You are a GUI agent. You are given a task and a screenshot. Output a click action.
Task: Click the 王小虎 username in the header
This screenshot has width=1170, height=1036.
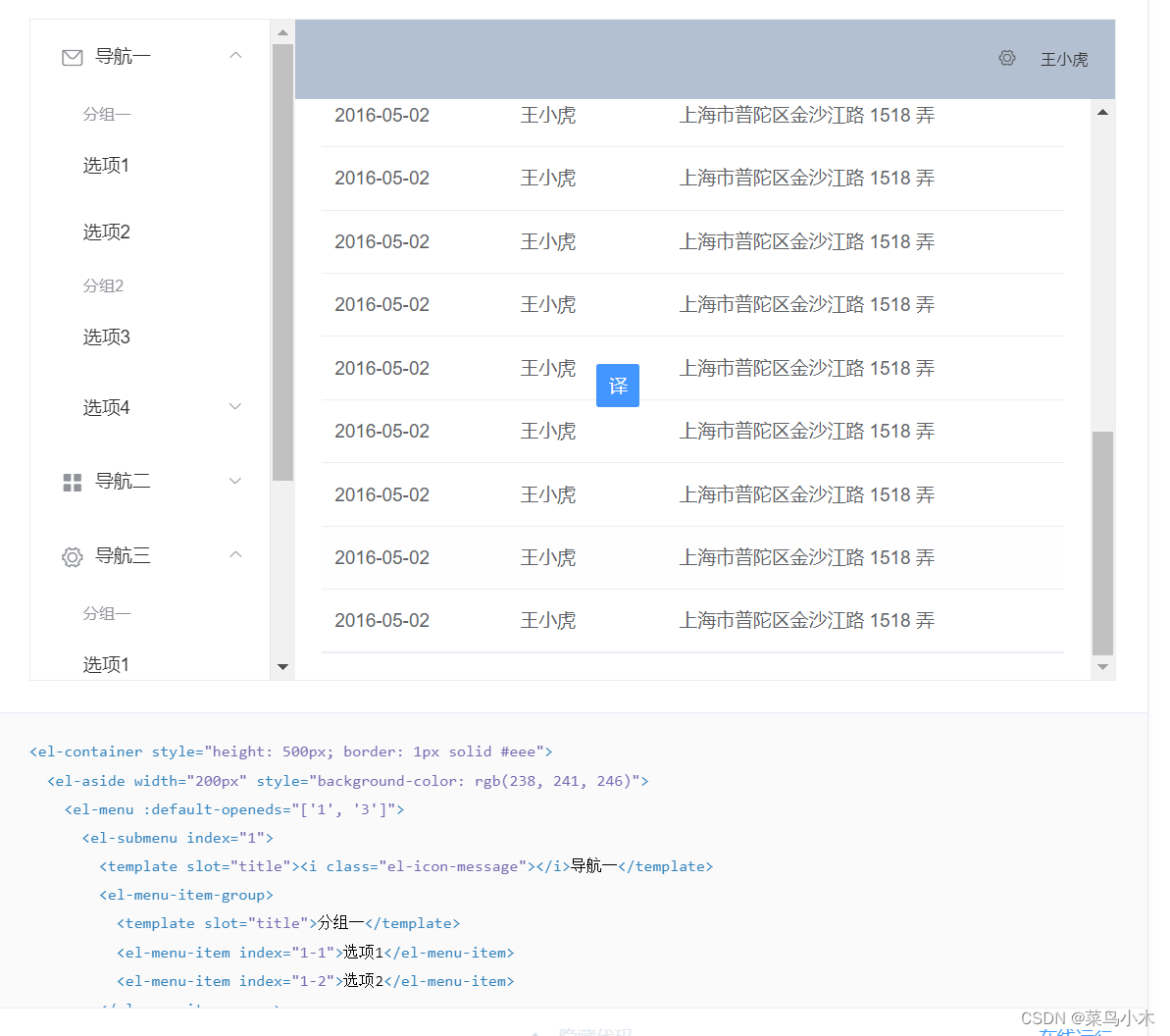(1064, 59)
